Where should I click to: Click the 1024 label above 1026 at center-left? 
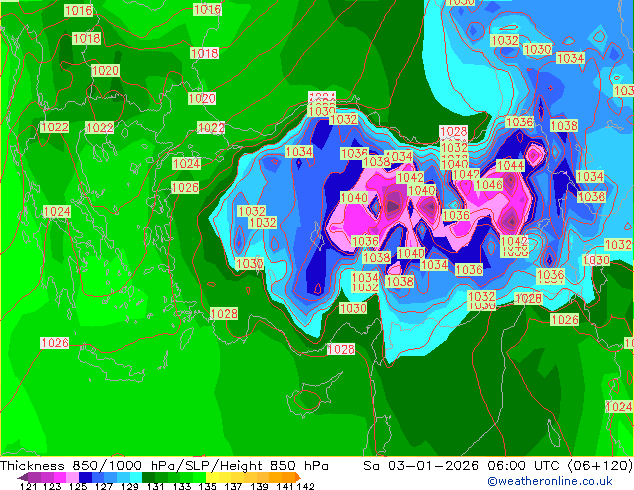click(x=186, y=164)
